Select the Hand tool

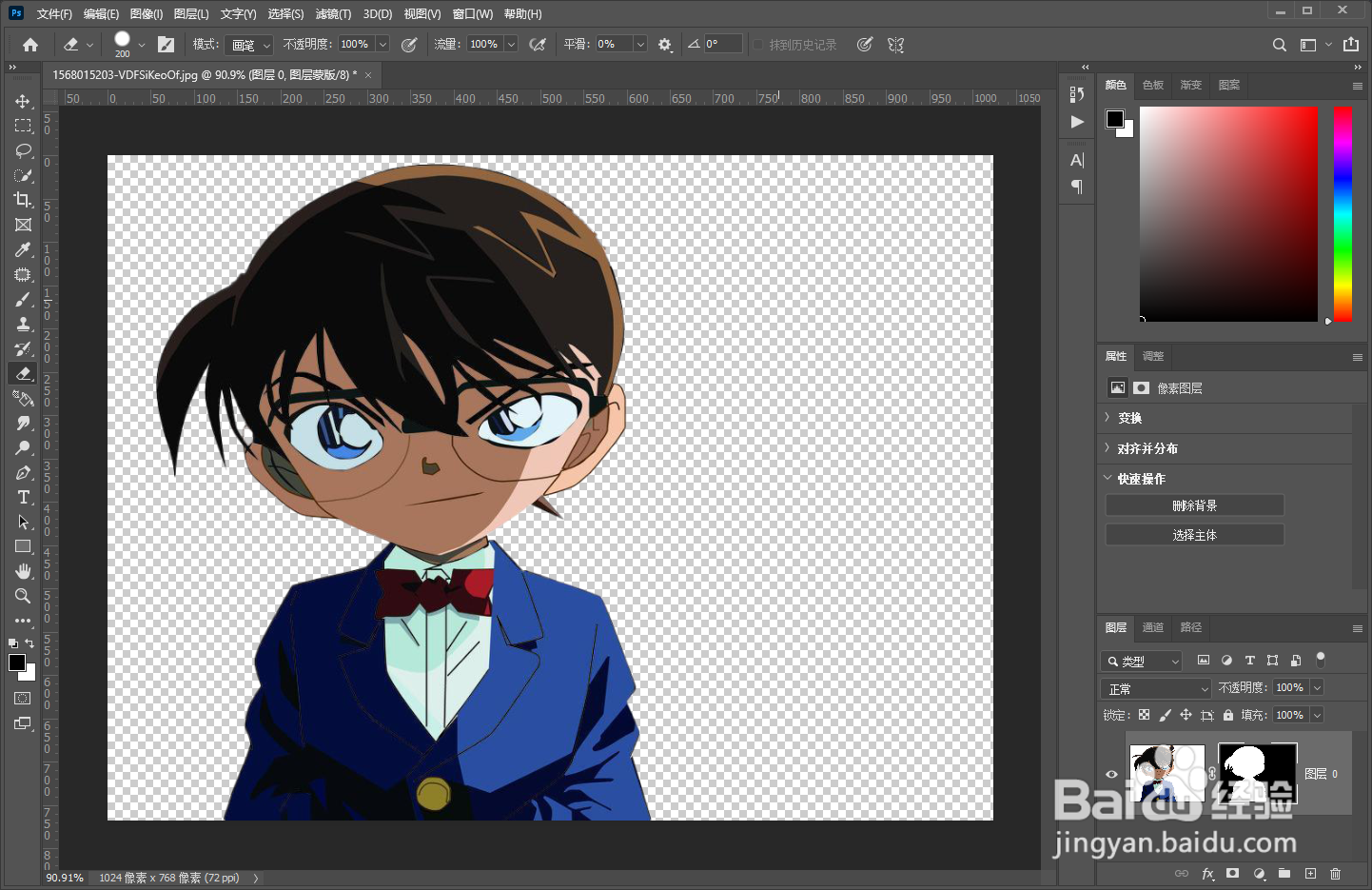click(x=23, y=571)
